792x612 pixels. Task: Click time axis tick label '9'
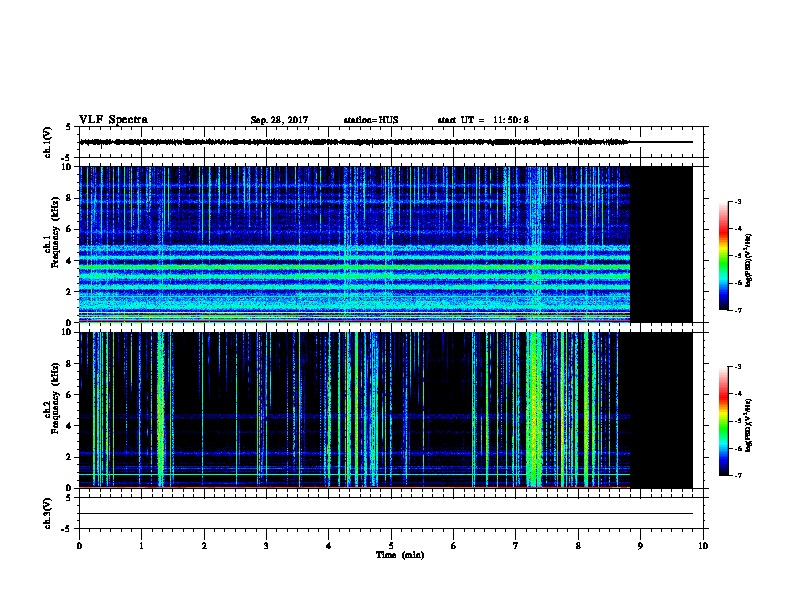pos(640,546)
